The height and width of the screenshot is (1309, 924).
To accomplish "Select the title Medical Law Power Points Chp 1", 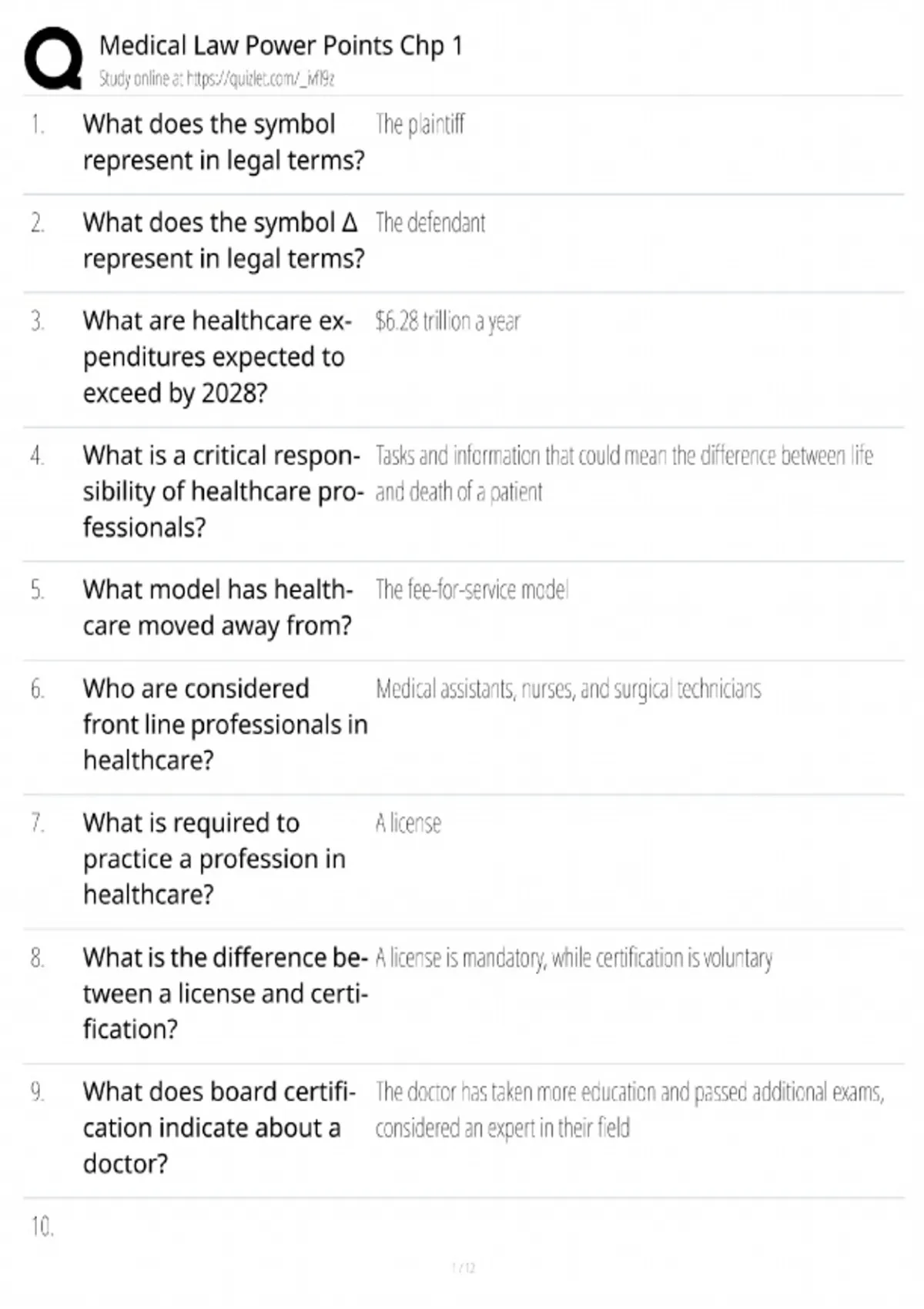I will [x=281, y=46].
